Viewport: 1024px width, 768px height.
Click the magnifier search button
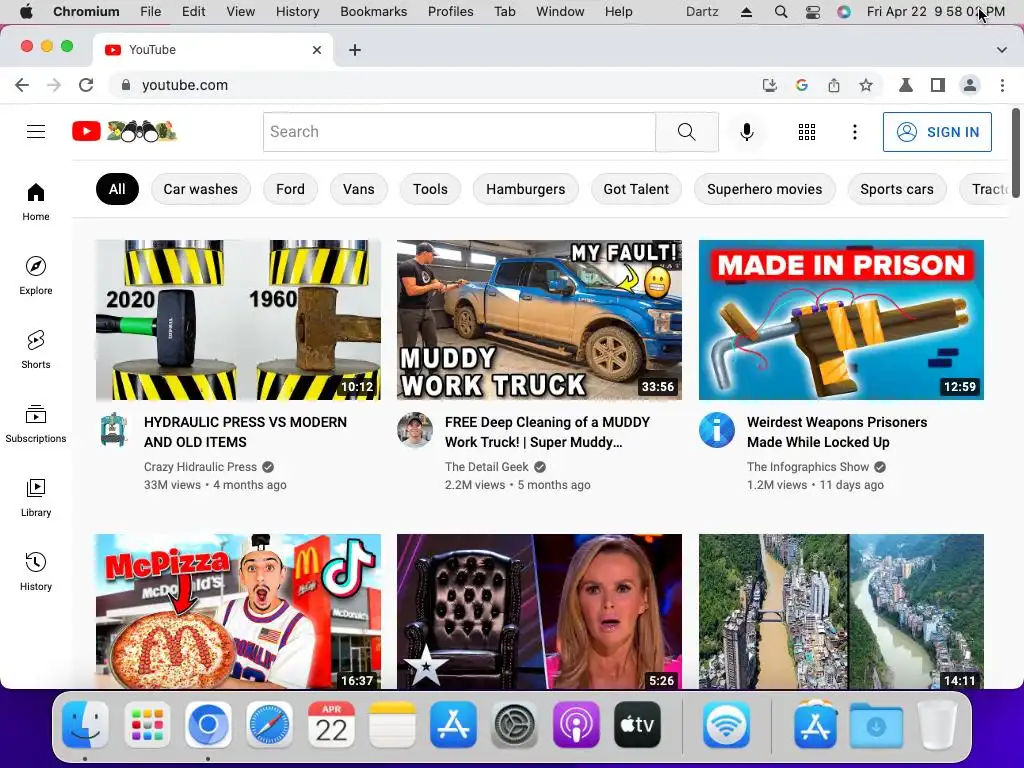click(686, 132)
